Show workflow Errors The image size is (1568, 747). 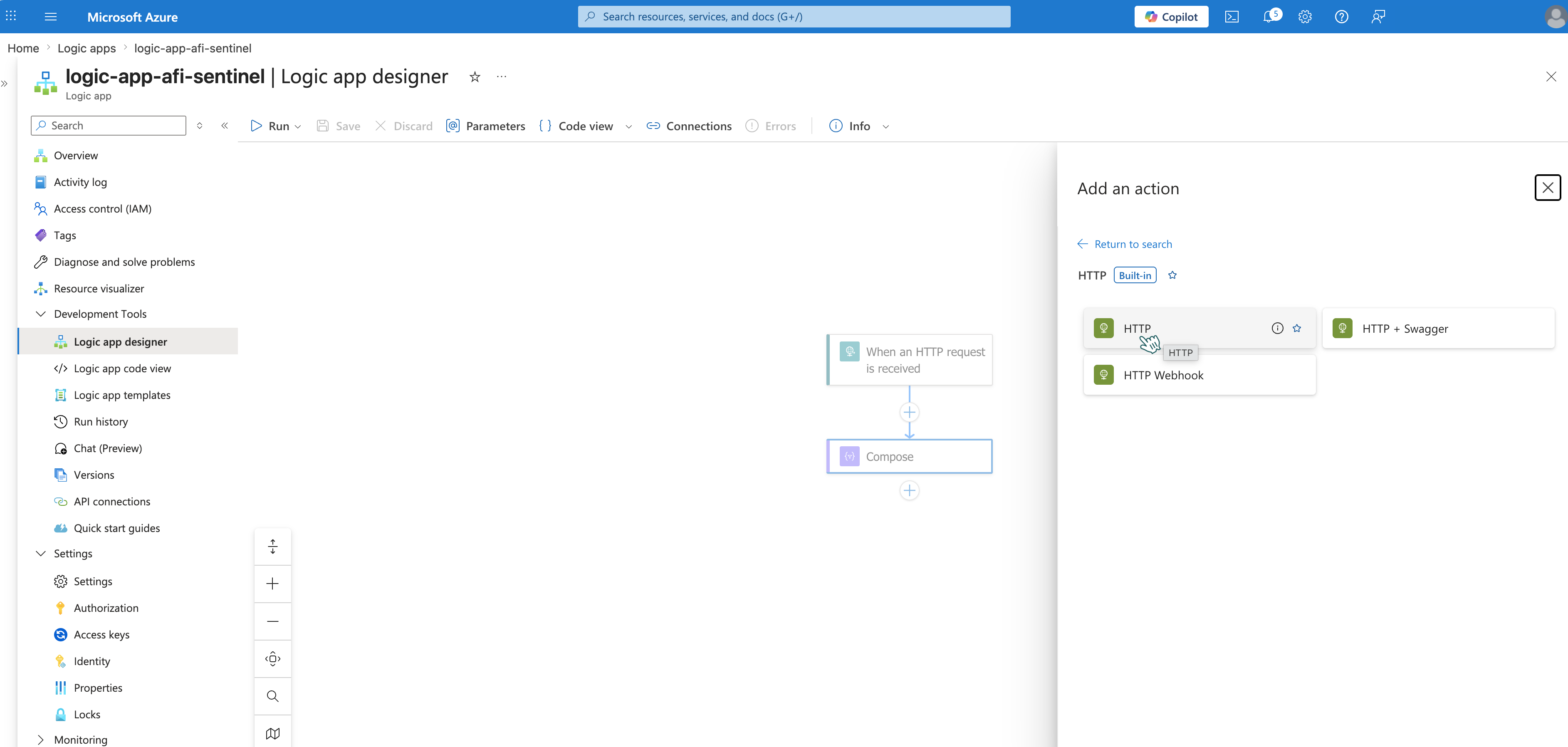coord(771,126)
